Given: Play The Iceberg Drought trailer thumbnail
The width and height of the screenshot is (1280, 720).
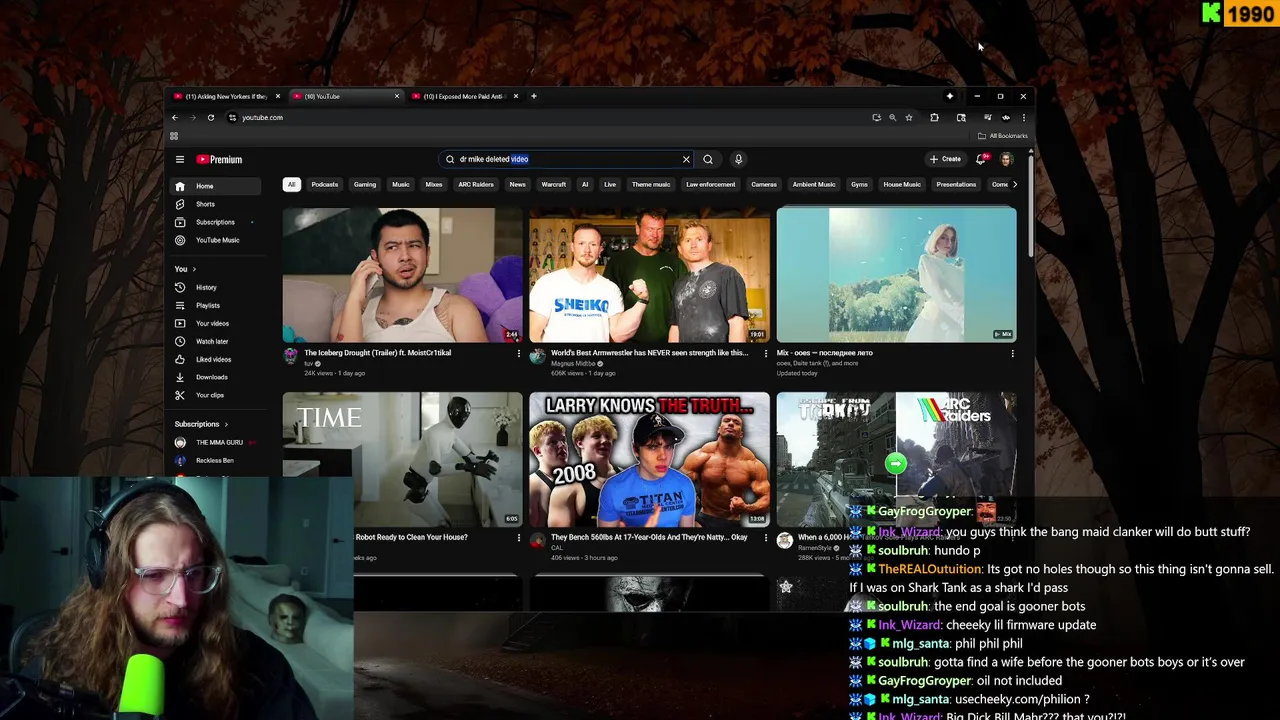Looking at the screenshot, I should pyautogui.click(x=402, y=275).
